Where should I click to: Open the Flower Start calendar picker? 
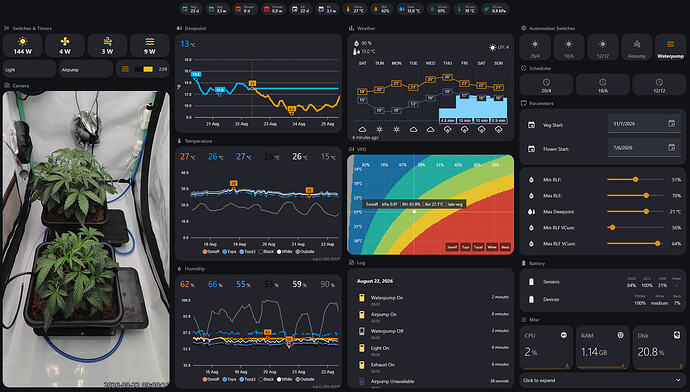672,147
